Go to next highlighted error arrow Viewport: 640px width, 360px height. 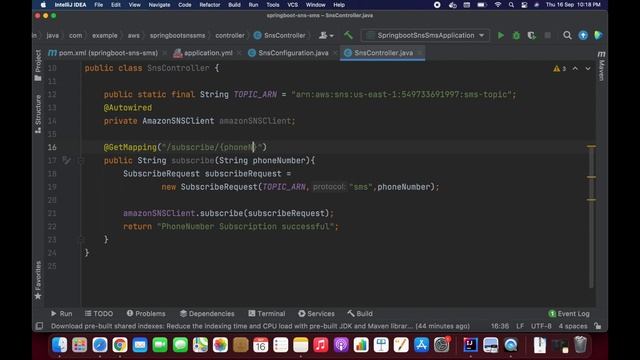tap(588, 69)
